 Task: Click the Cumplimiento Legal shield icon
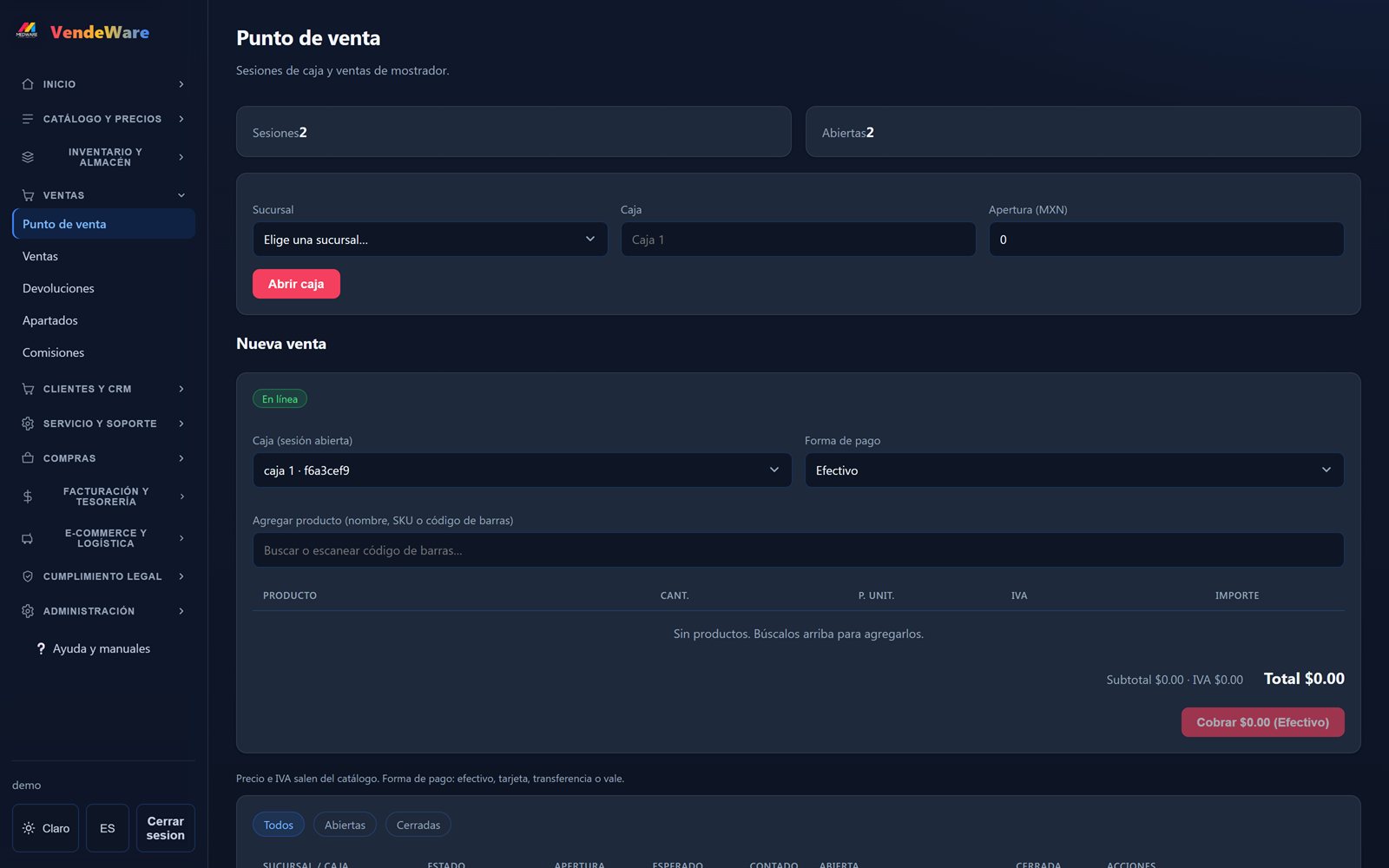click(x=28, y=576)
